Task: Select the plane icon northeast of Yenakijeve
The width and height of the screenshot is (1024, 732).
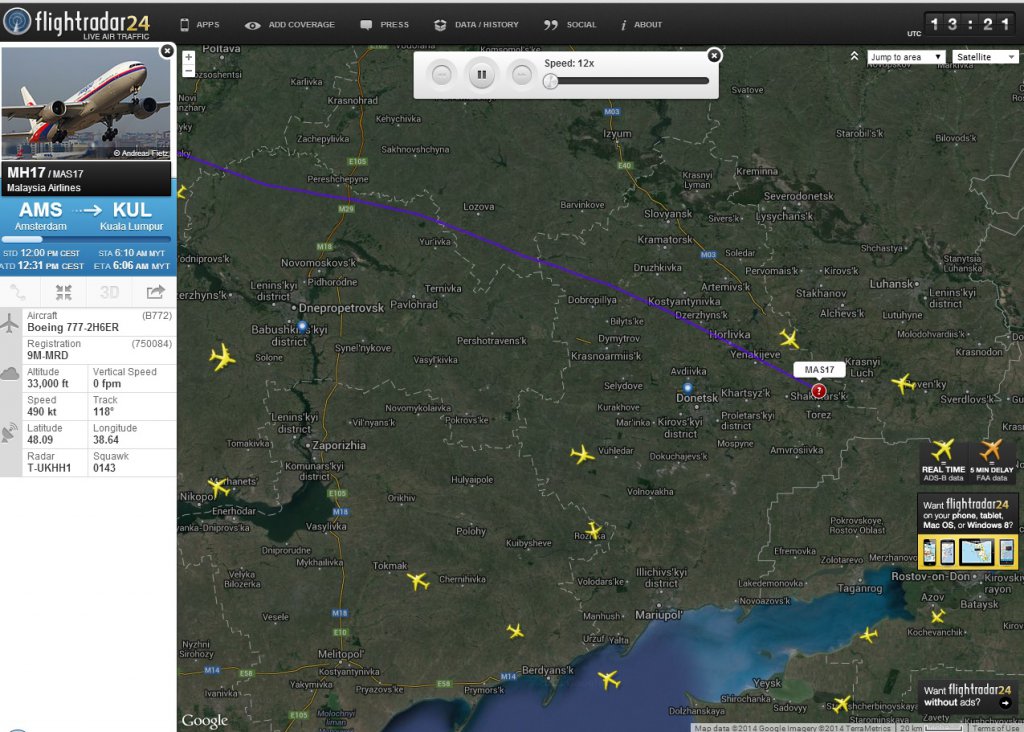Action: (x=790, y=338)
